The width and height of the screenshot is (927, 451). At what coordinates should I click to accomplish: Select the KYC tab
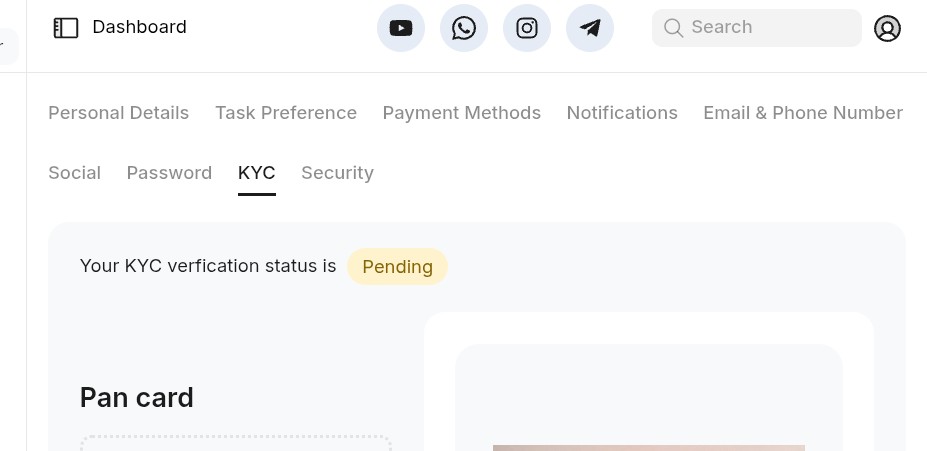(257, 173)
